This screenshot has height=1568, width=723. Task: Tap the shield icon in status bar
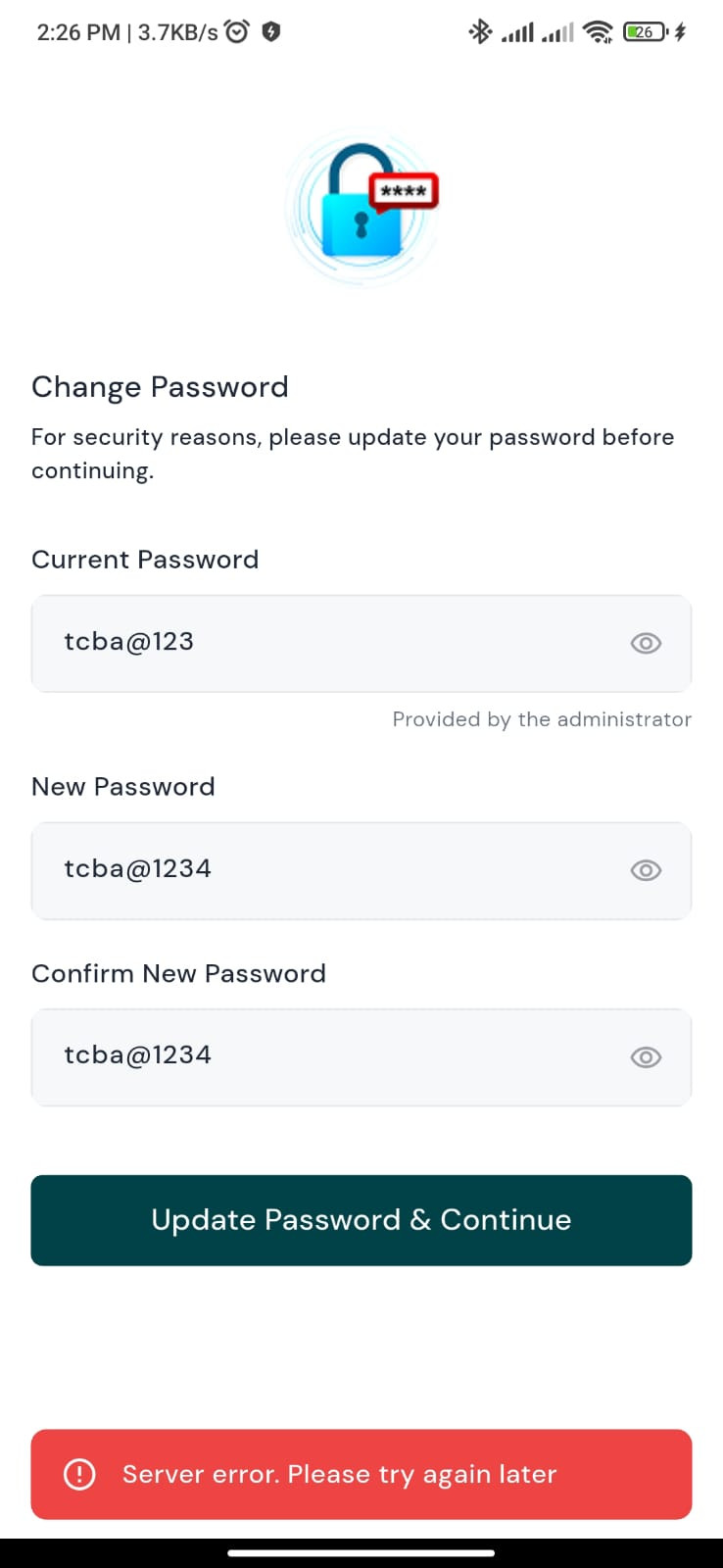point(271,31)
